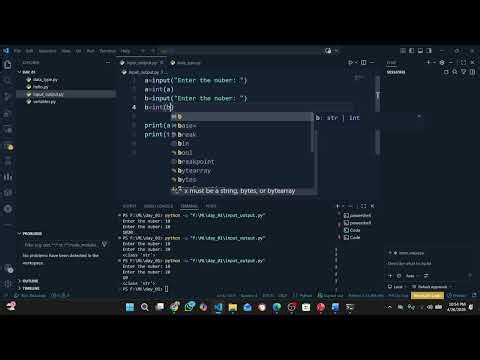
Task: Open the Terminal menu
Action: point(108,51)
